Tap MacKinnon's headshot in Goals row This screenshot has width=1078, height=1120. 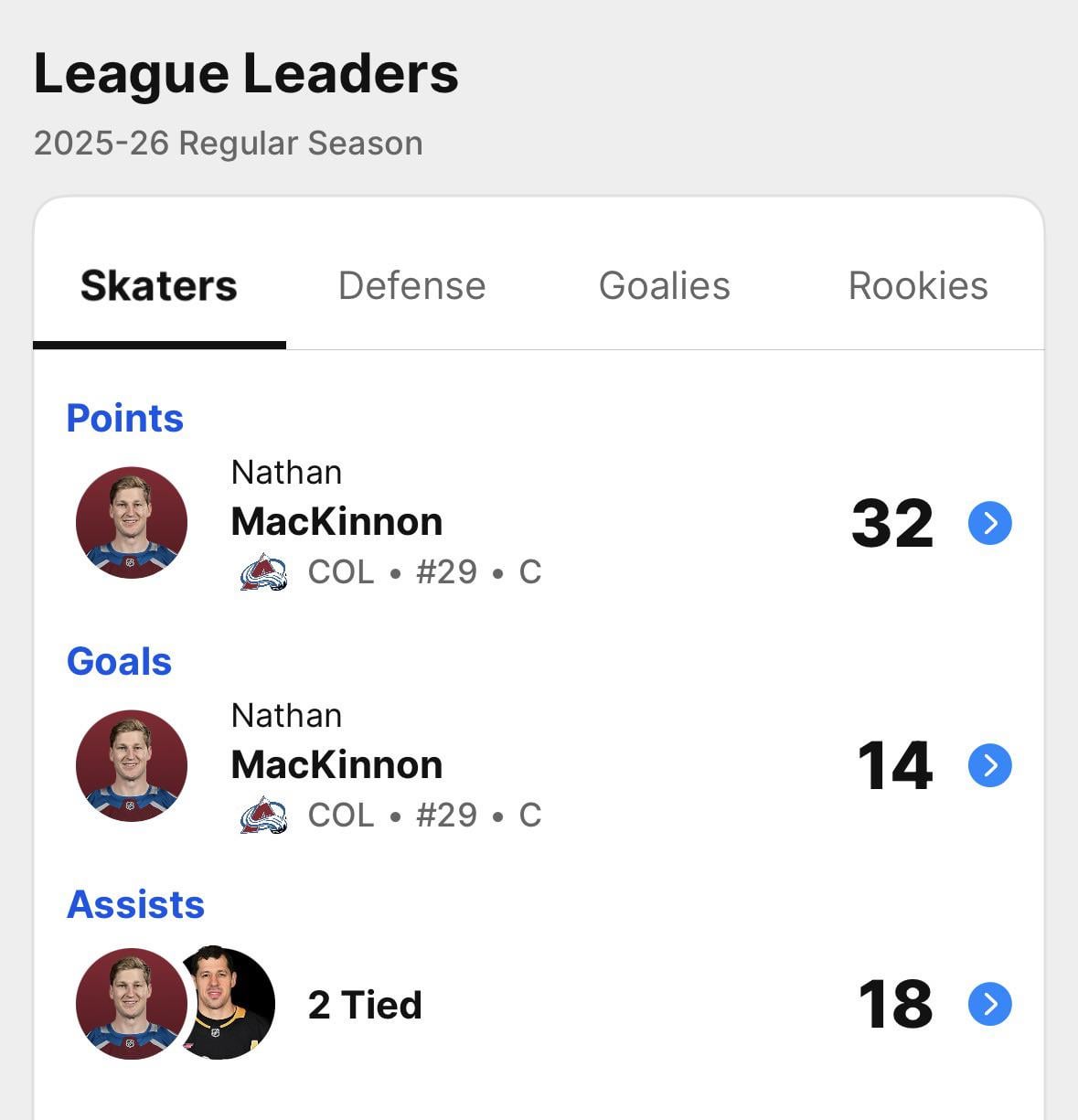click(132, 765)
